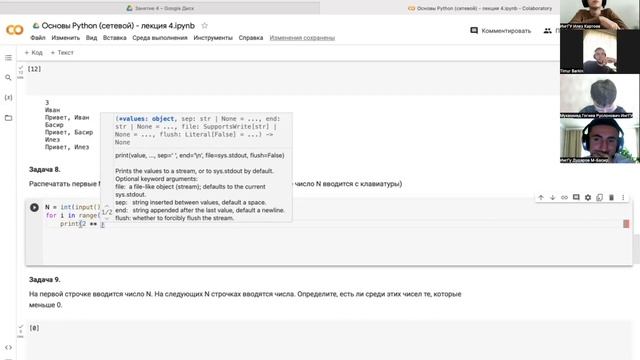The width and height of the screenshot is (640, 360).
Task: Copy link to cell icon
Action: (564, 198)
